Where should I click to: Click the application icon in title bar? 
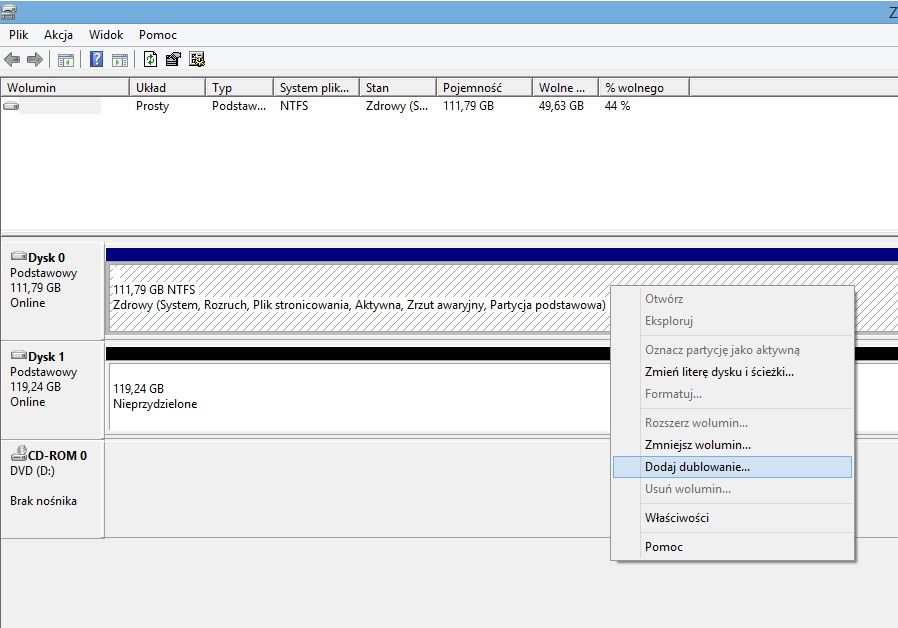pos(8,11)
